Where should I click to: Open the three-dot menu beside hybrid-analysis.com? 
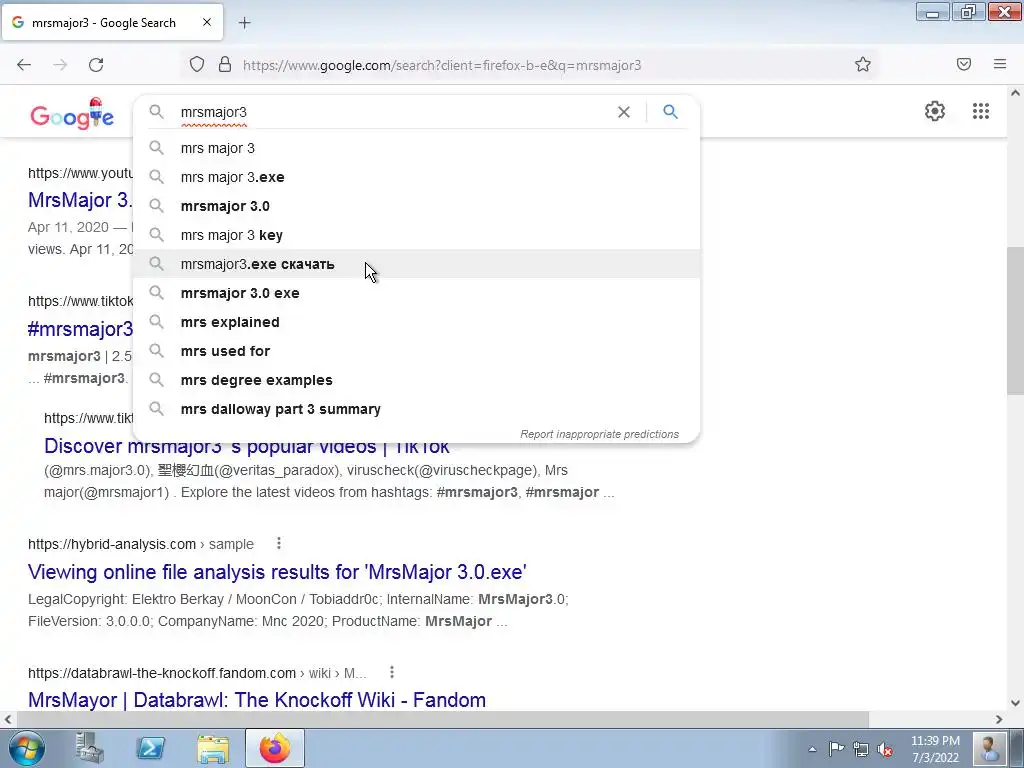(x=279, y=543)
